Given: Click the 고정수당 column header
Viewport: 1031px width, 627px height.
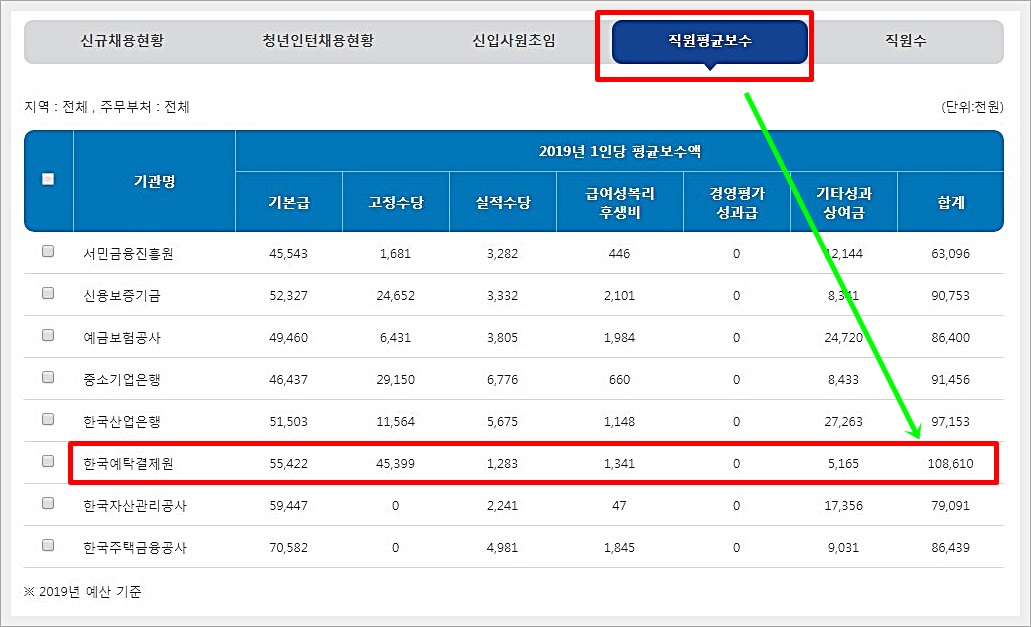Looking at the screenshot, I should click(396, 202).
